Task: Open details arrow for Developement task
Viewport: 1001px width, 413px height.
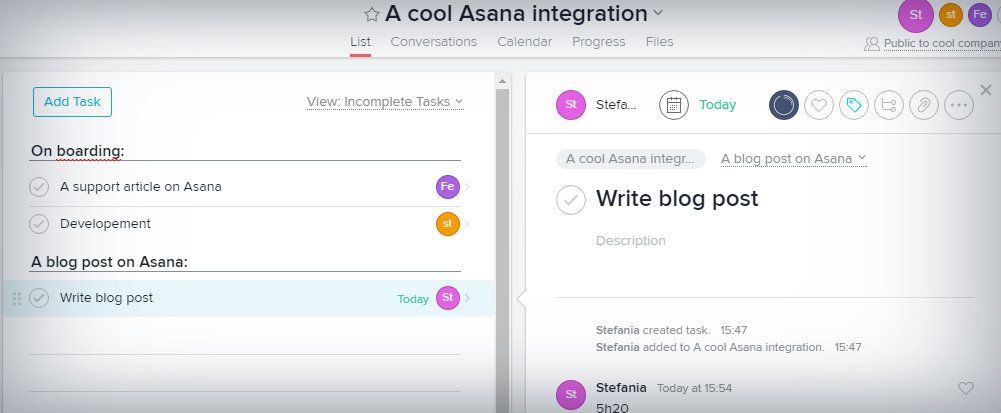Action: 467,224
